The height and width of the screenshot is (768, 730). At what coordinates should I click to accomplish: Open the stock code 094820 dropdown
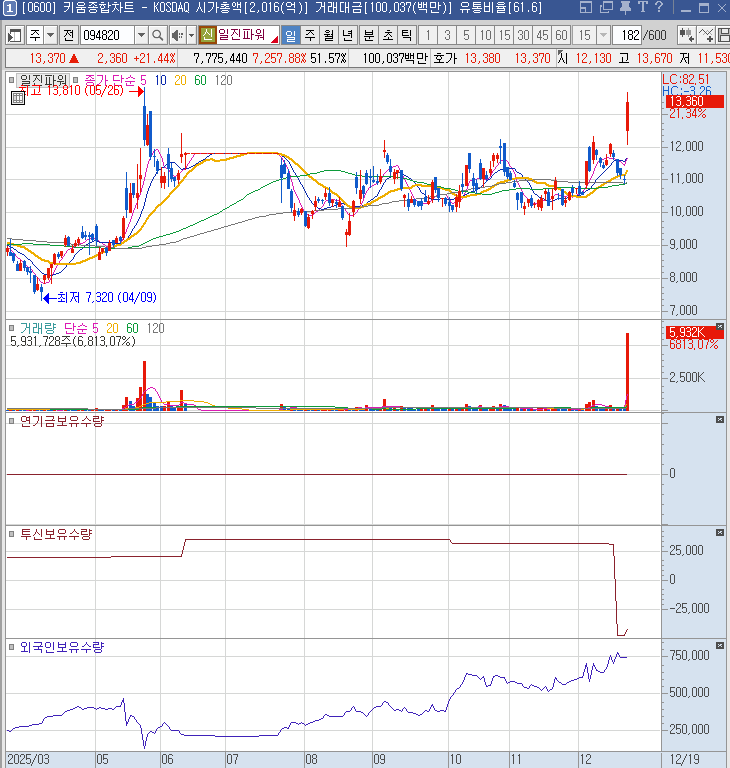[x=141, y=35]
